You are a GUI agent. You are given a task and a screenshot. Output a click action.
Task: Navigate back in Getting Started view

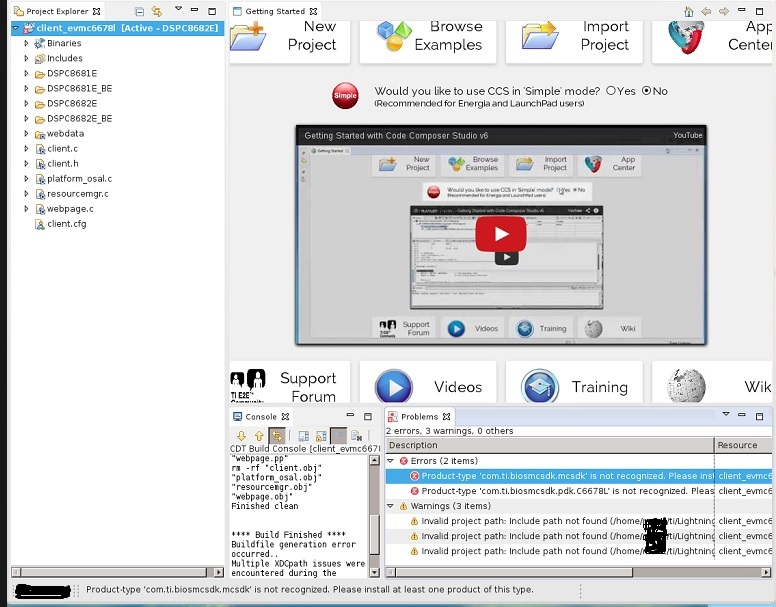706,11
